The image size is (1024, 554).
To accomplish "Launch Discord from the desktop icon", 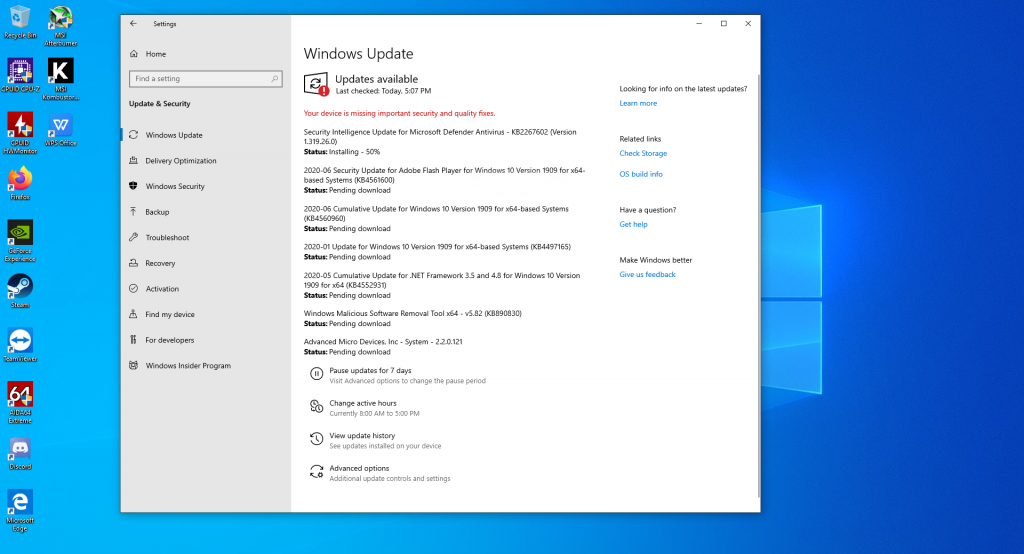I will pos(20,450).
